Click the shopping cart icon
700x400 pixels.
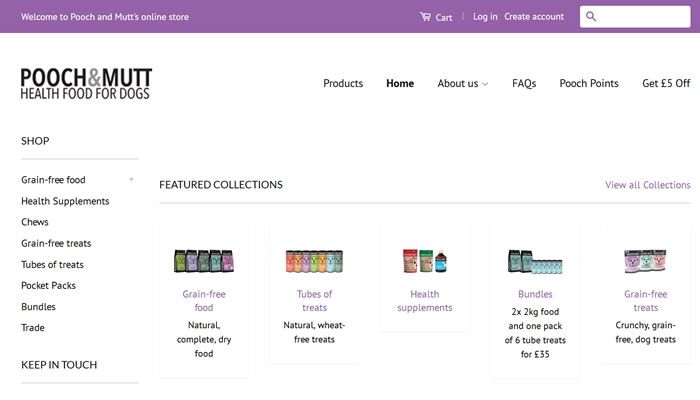coord(425,17)
